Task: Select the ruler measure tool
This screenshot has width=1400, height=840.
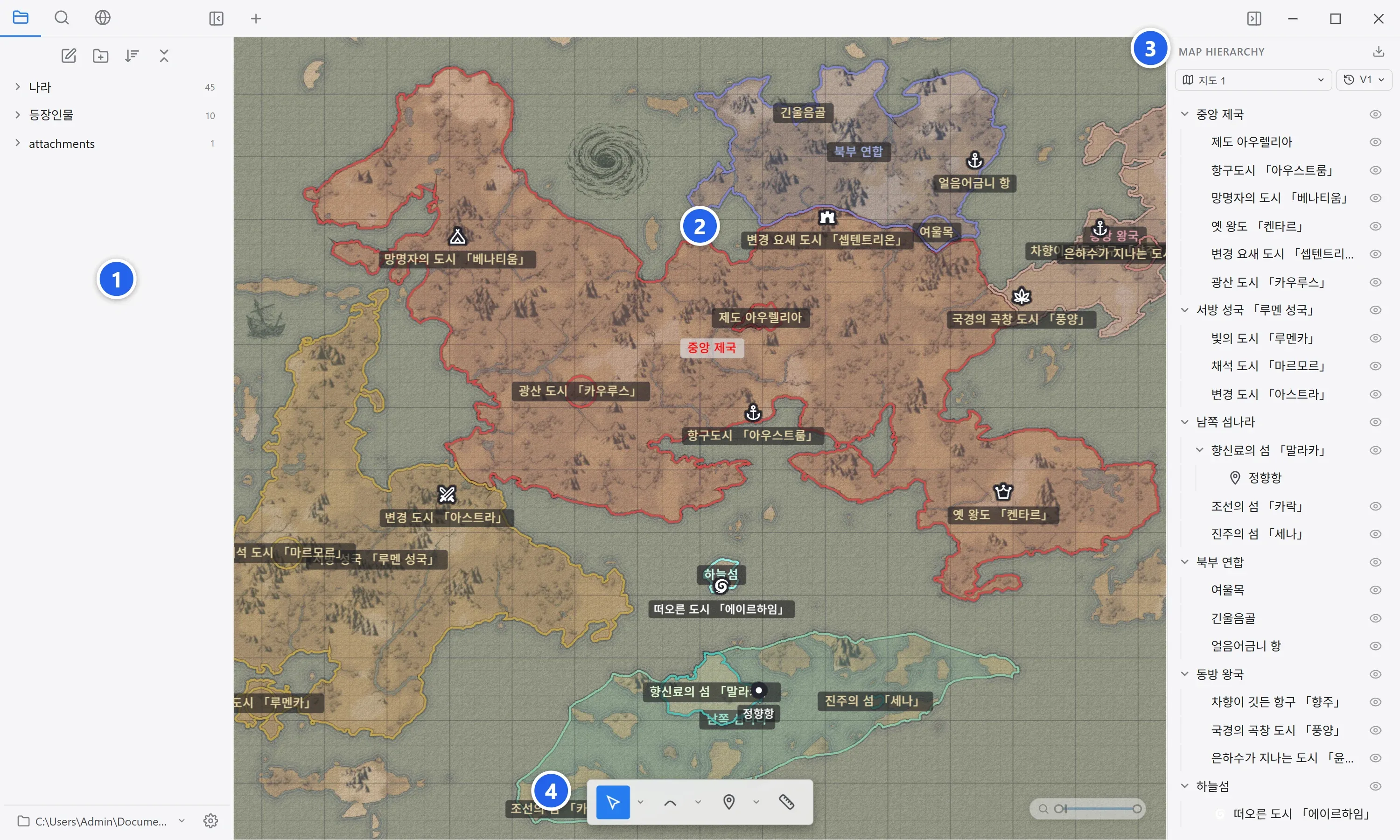Action: 787,802
